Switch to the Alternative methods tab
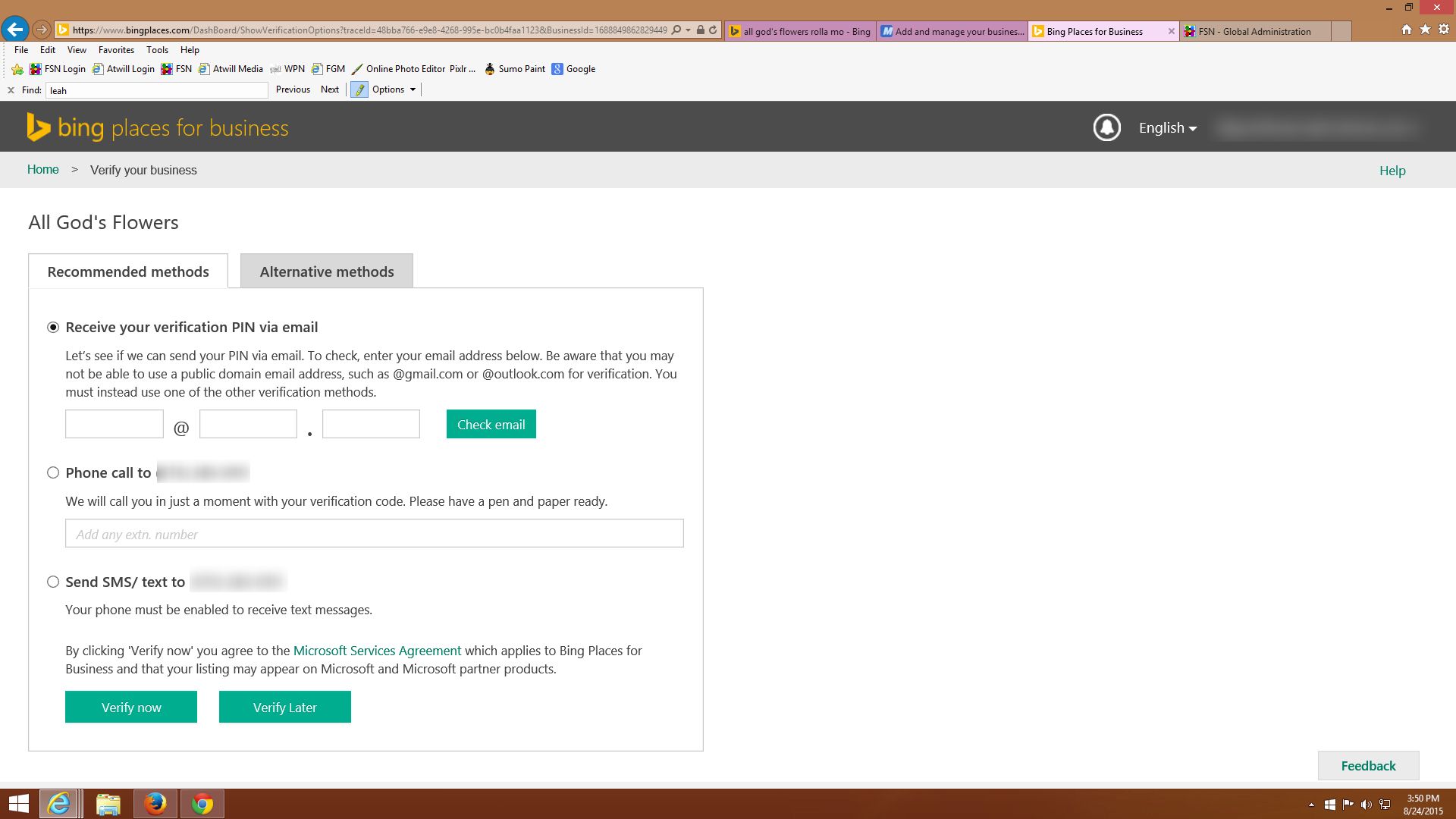This screenshot has width=1456, height=819. tap(326, 271)
